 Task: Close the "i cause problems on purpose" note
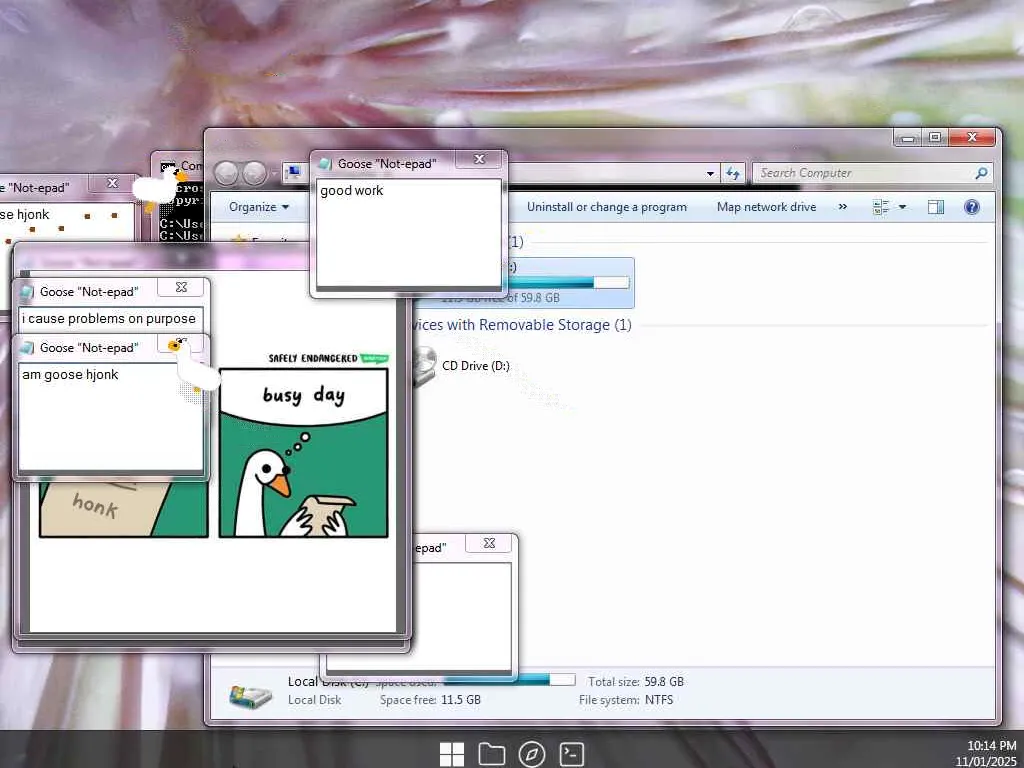[182, 287]
